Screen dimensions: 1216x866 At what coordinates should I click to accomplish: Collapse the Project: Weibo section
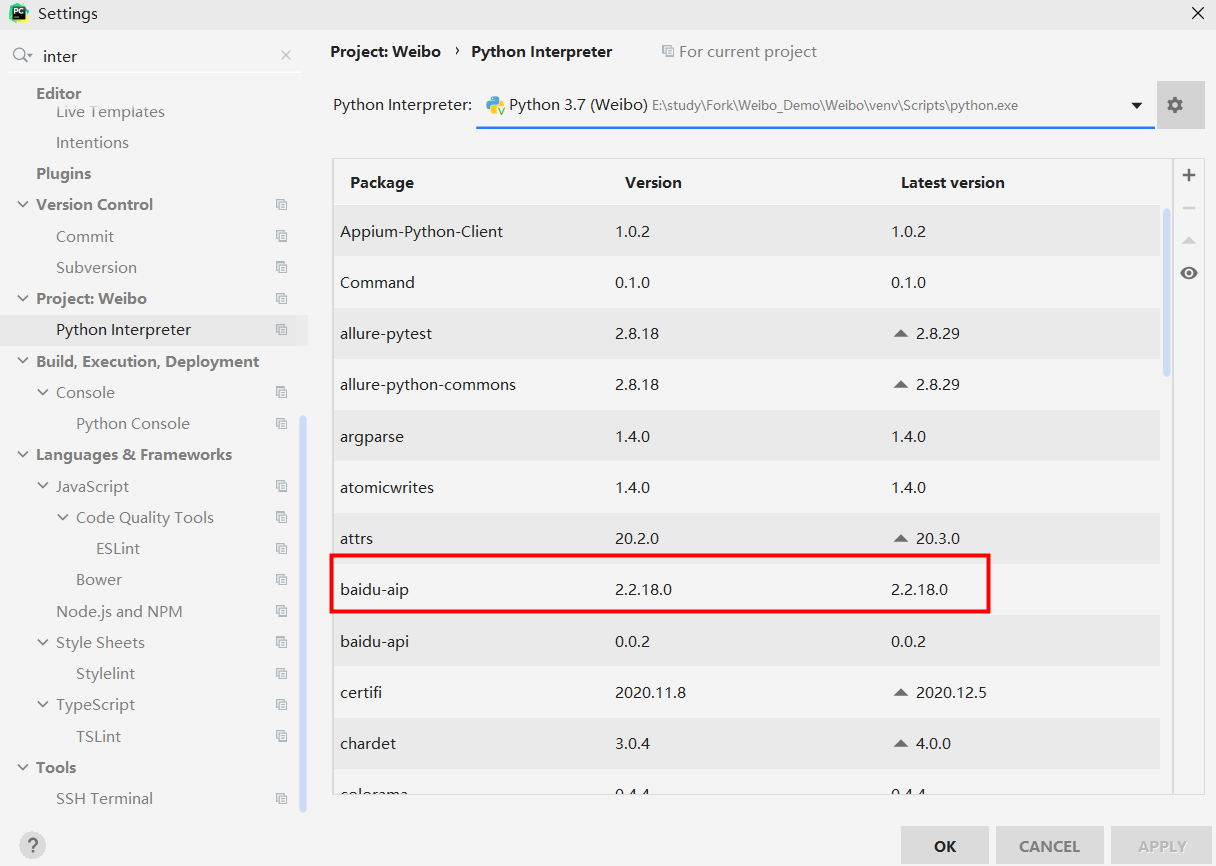(23, 298)
